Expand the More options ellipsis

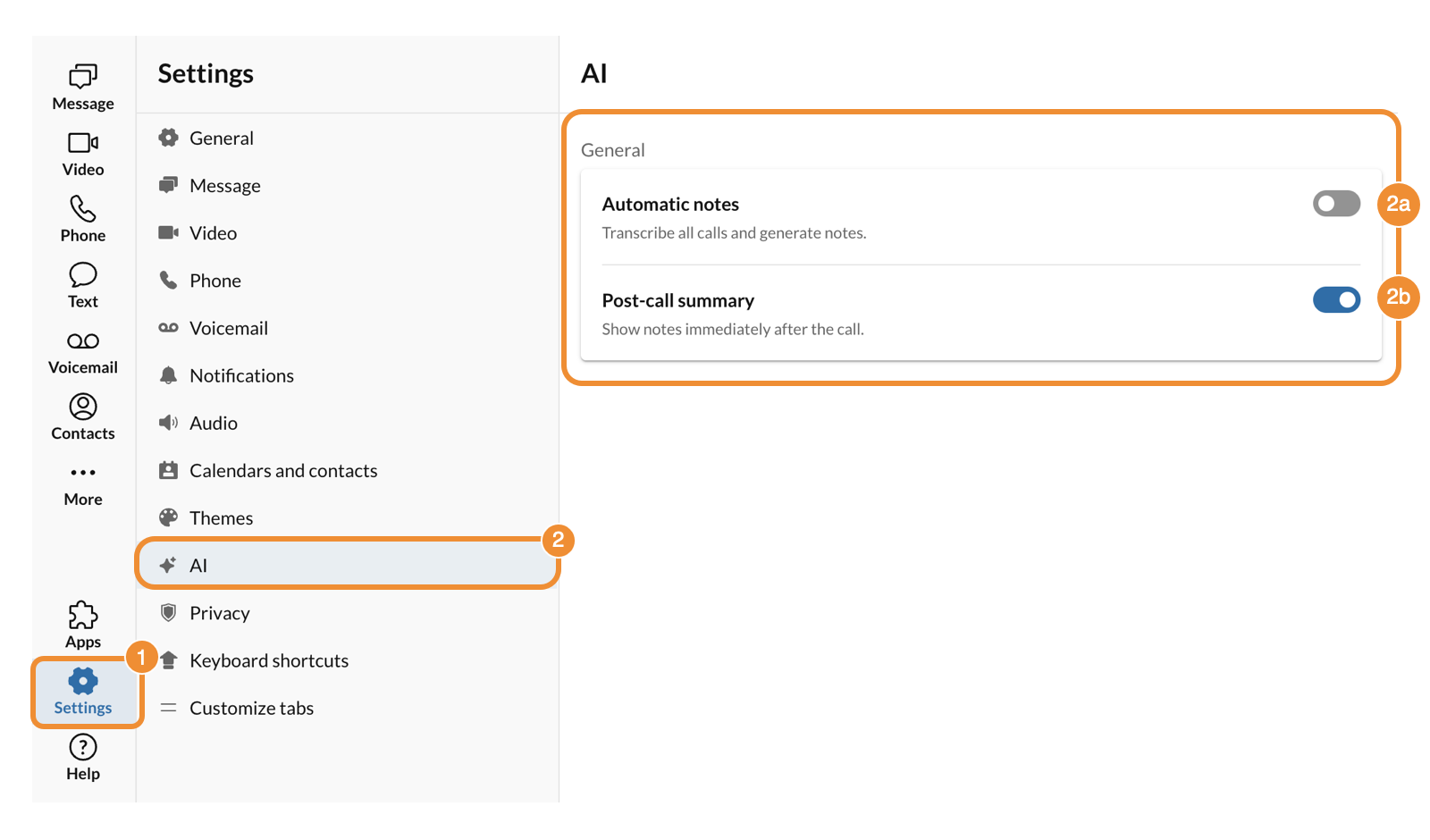(x=83, y=473)
